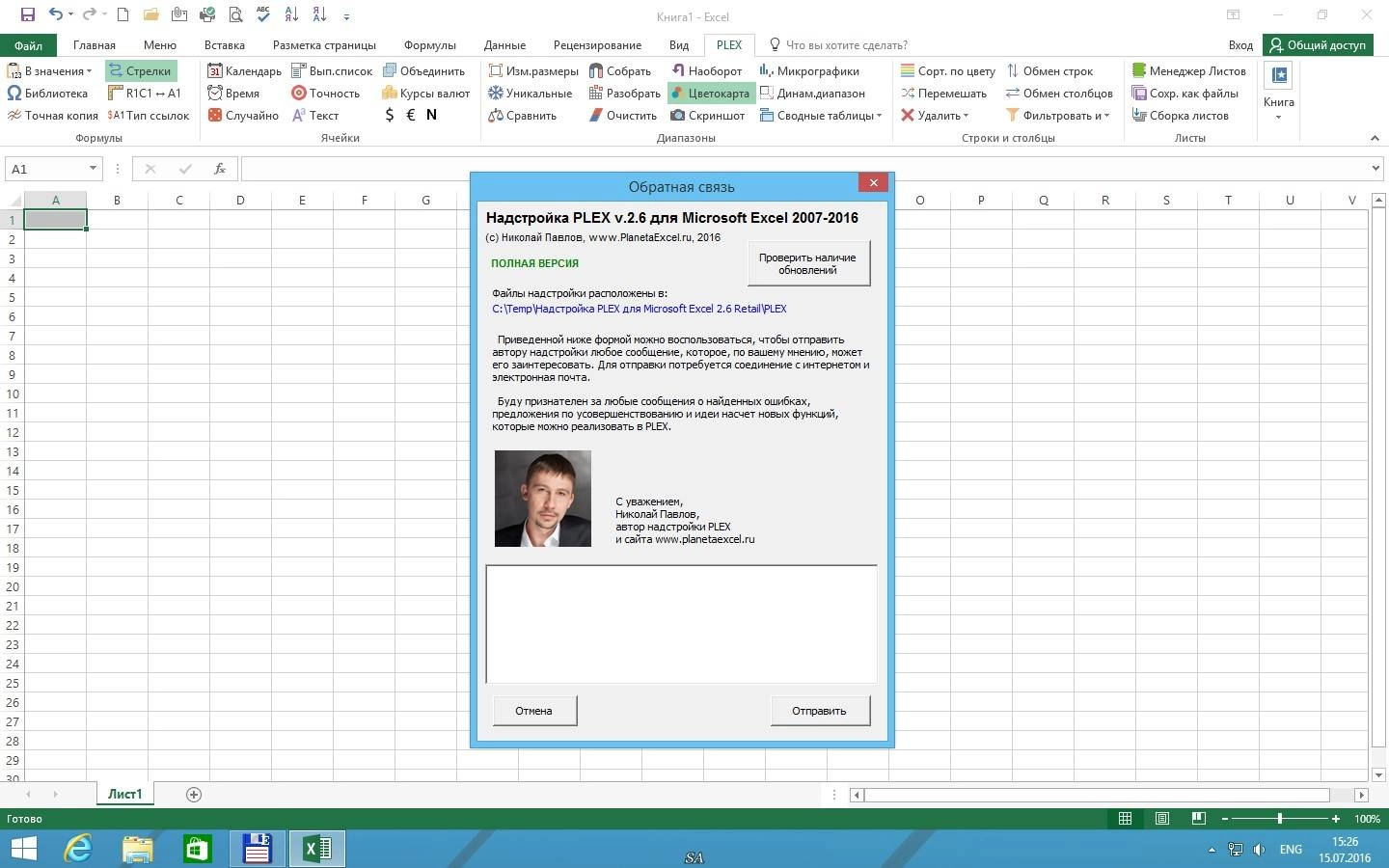Click the dollar sign currency icon
Viewport: 1389px width, 868px height.
click(390, 115)
